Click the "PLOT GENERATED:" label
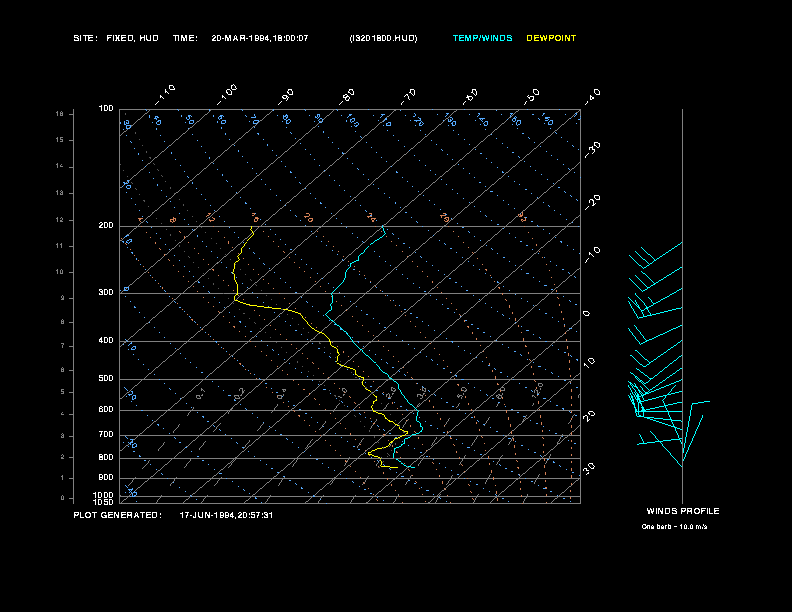Screen dimensions: 792x612 click(118, 515)
